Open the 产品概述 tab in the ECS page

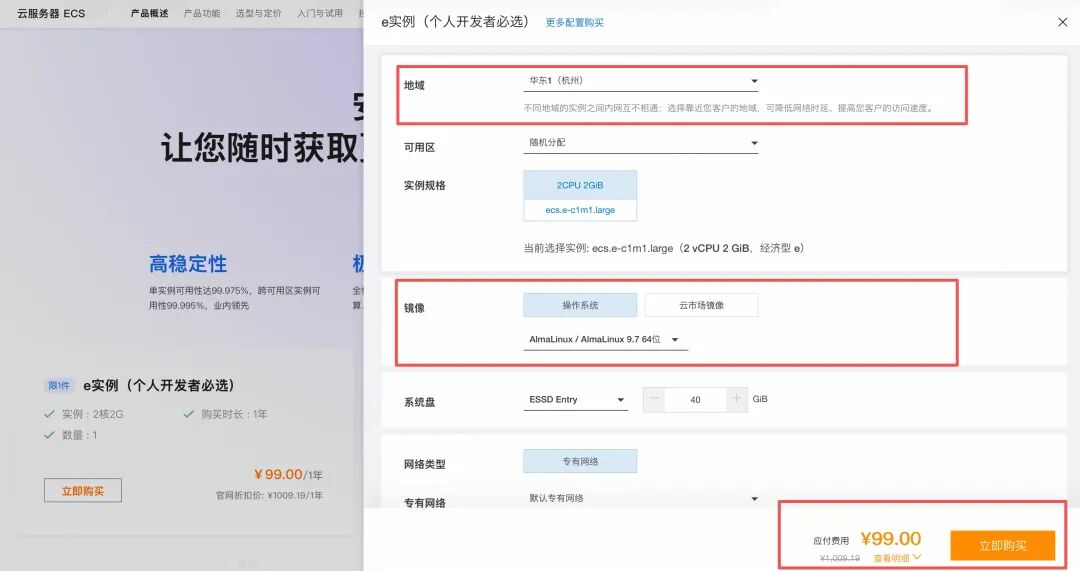[x=149, y=13]
